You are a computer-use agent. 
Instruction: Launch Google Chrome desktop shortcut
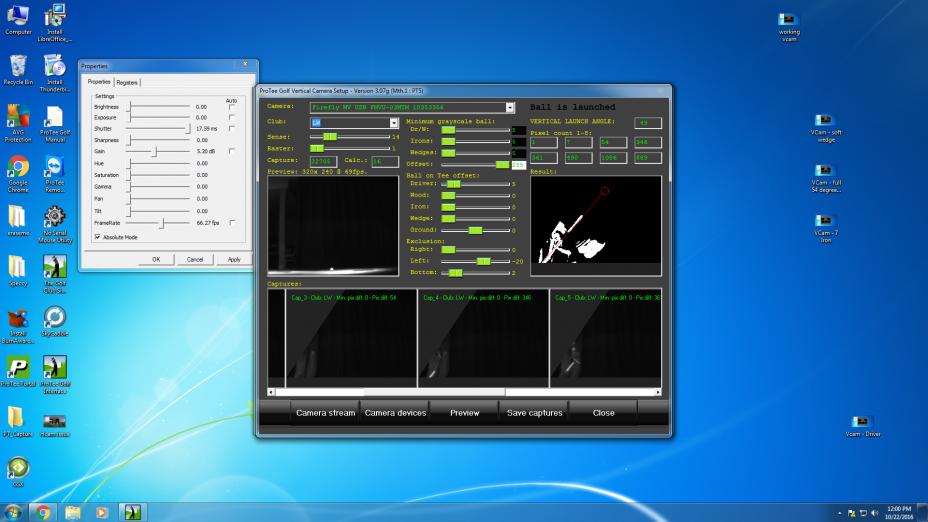point(18,174)
